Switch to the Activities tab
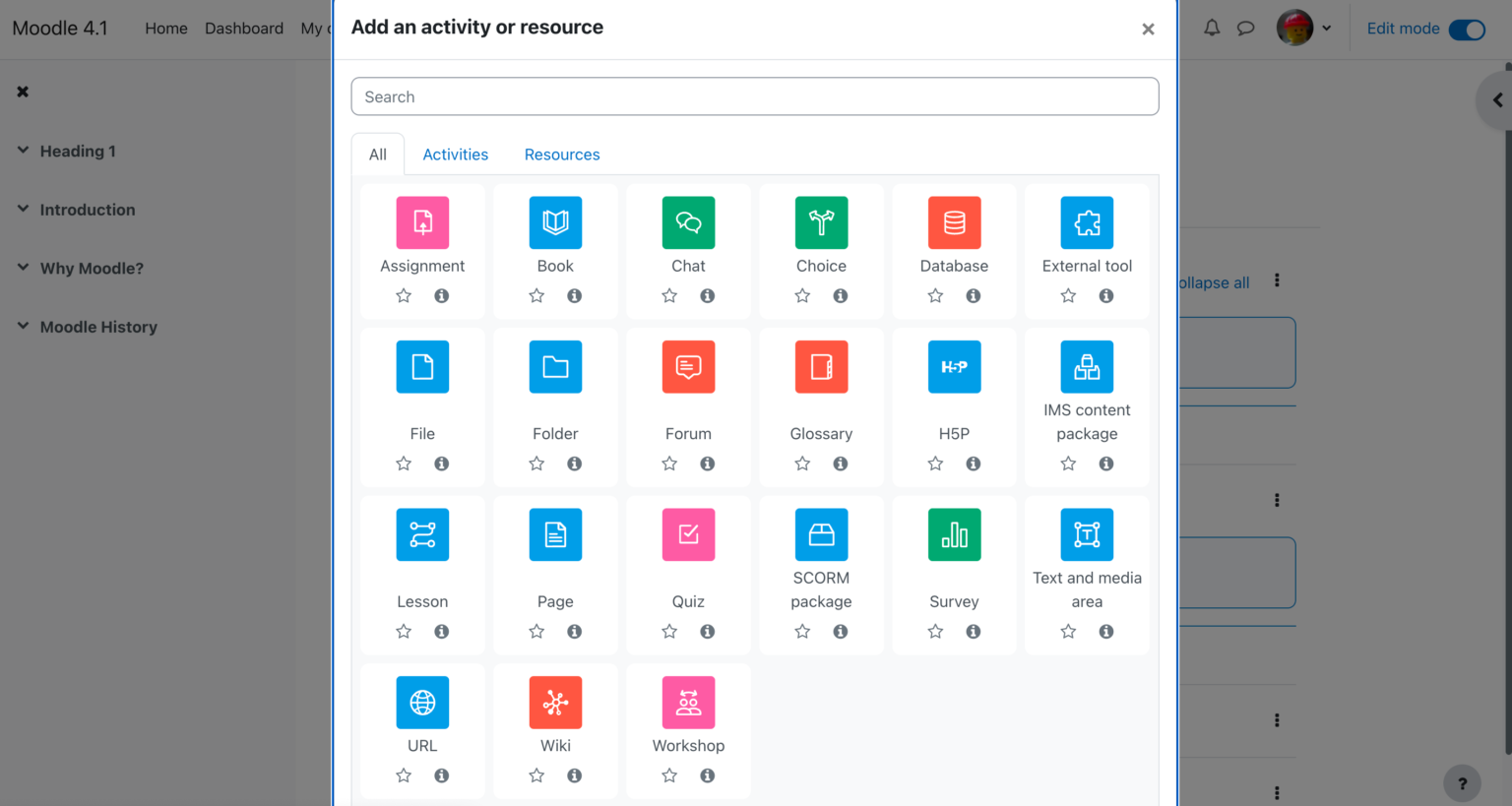1512x806 pixels. point(455,155)
